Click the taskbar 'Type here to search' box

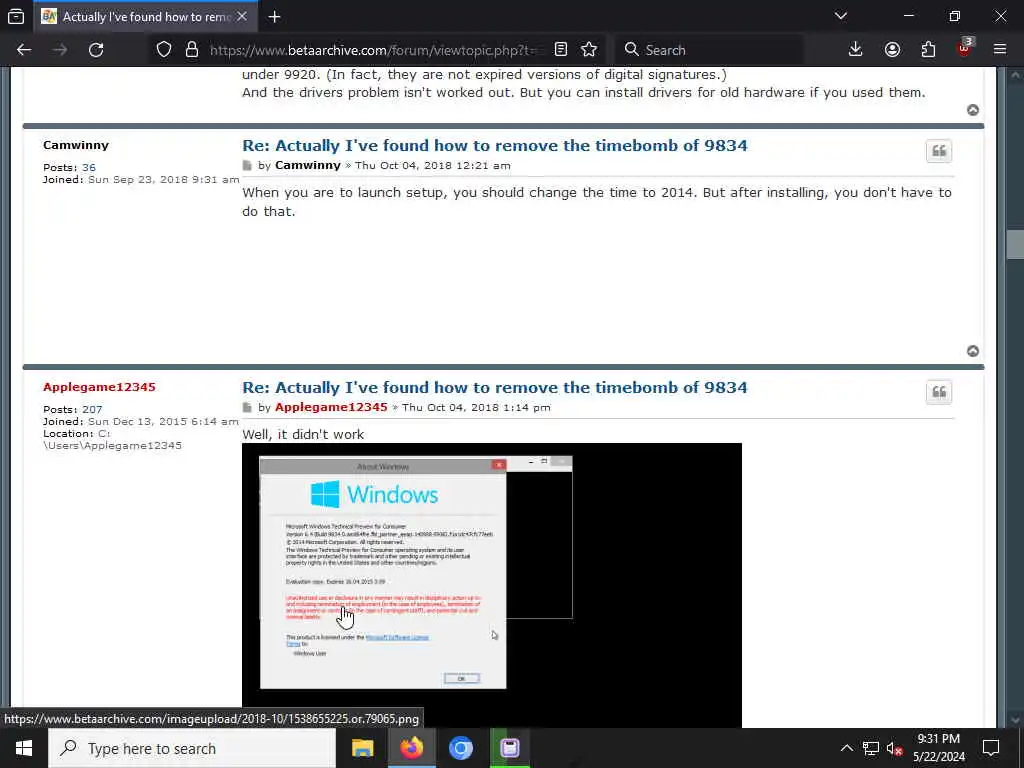(192, 748)
